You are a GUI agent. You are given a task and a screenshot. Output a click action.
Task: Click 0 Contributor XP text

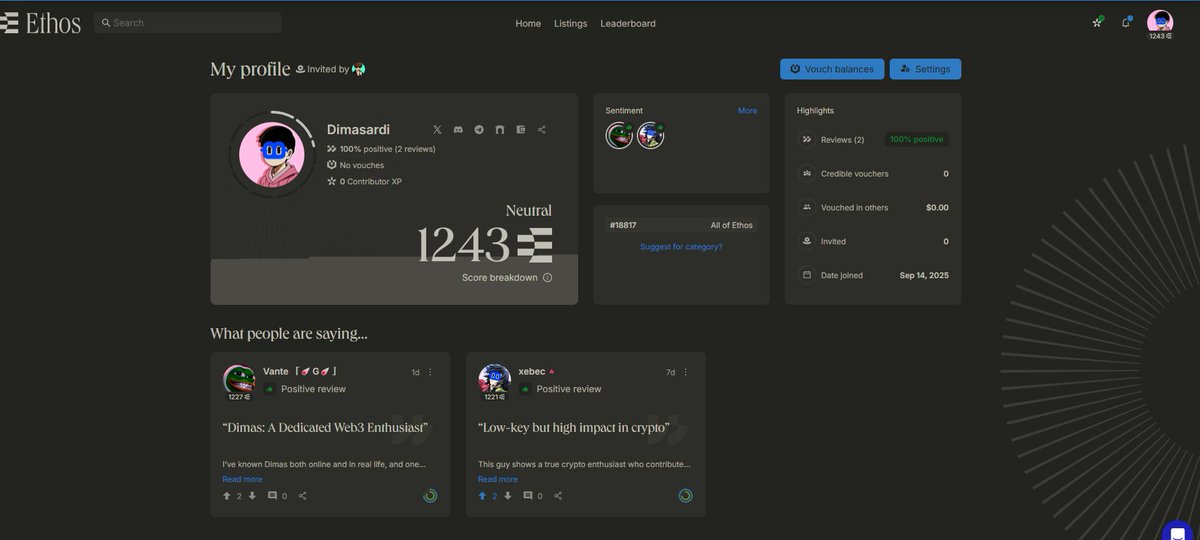pos(371,181)
